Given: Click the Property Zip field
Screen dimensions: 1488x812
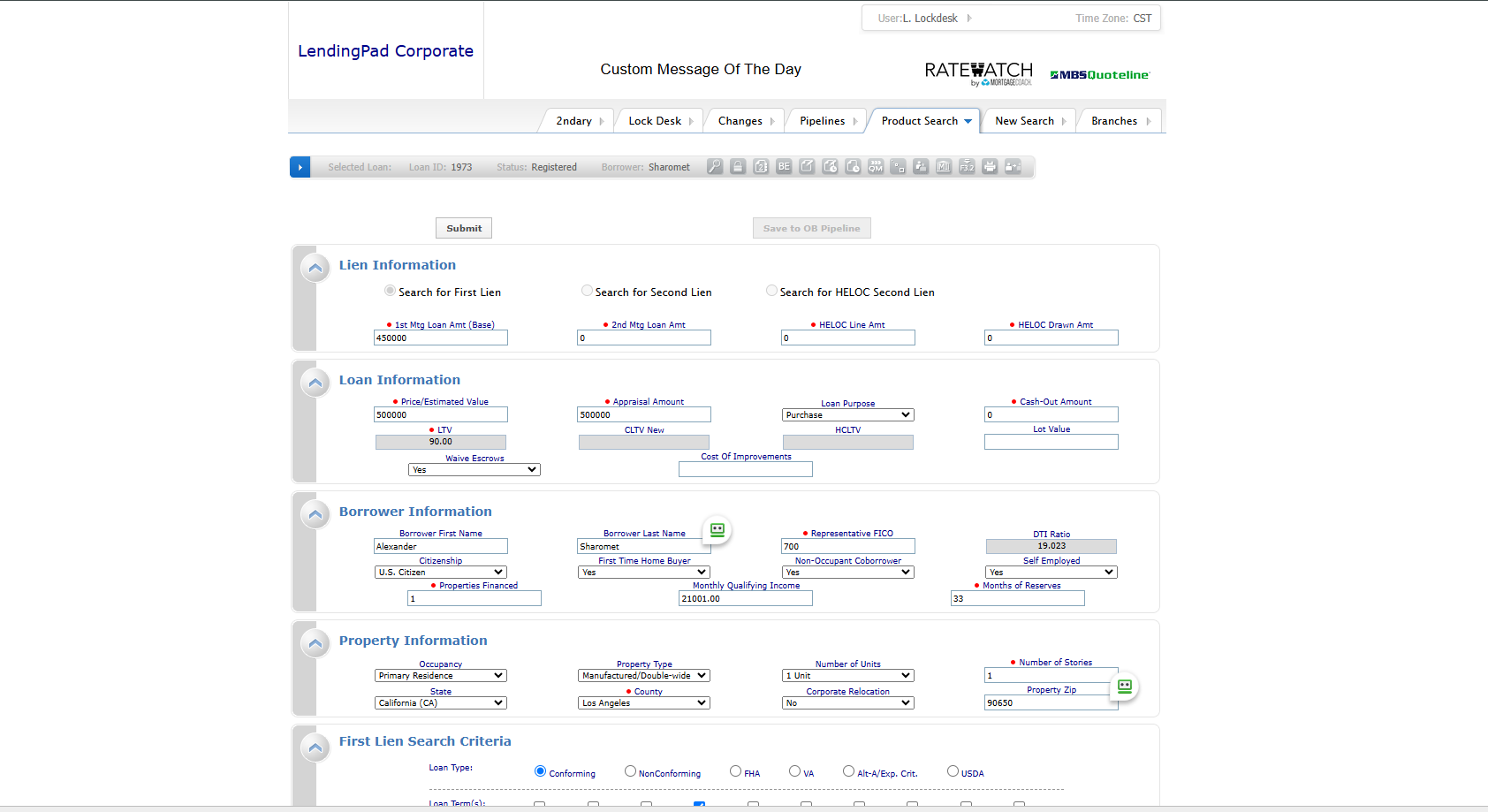Looking at the screenshot, I should (1051, 703).
